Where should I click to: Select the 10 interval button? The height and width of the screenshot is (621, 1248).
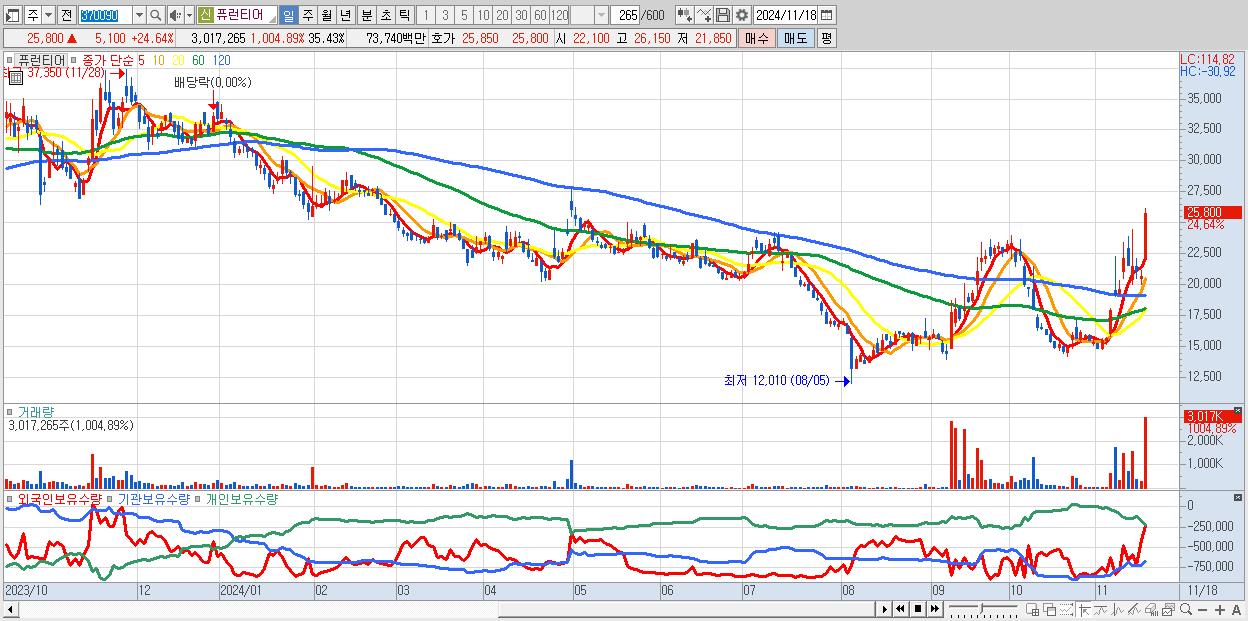click(483, 15)
